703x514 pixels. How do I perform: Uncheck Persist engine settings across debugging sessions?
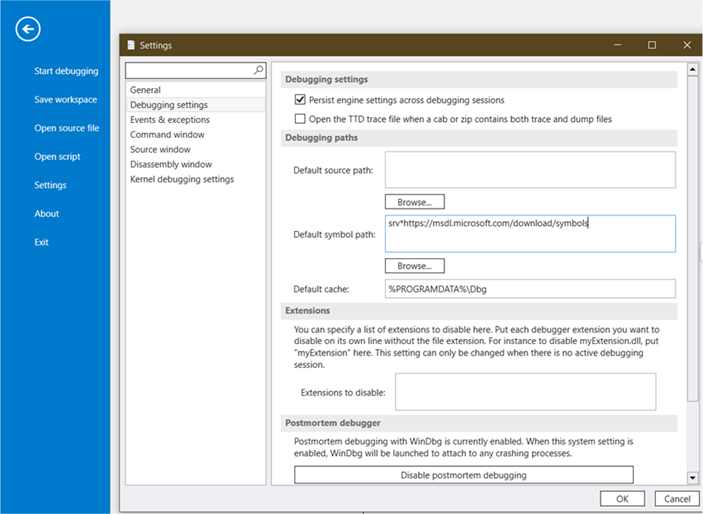pos(300,100)
